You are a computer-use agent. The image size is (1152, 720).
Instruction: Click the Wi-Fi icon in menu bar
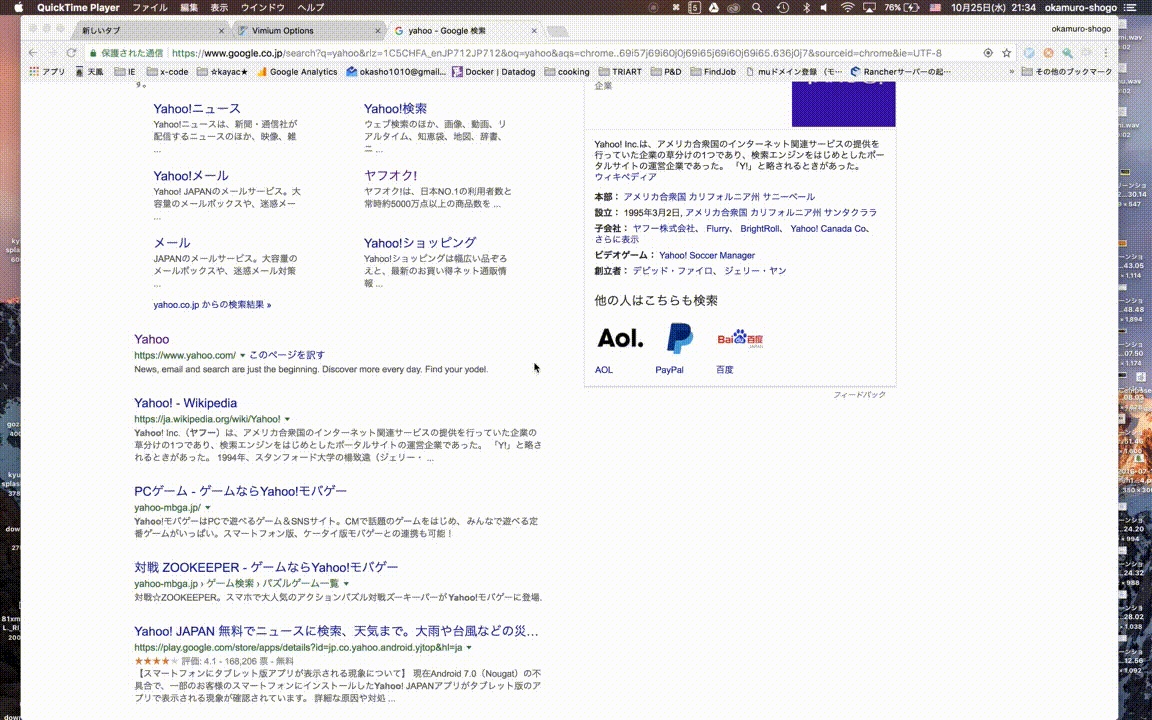(x=847, y=7)
